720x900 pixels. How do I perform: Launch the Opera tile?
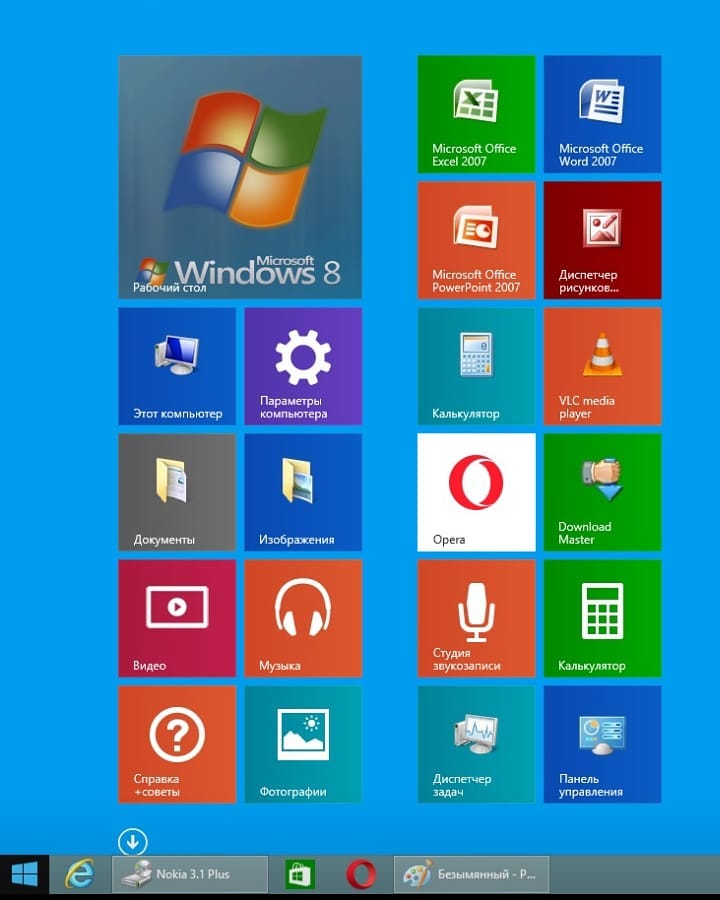(x=476, y=492)
